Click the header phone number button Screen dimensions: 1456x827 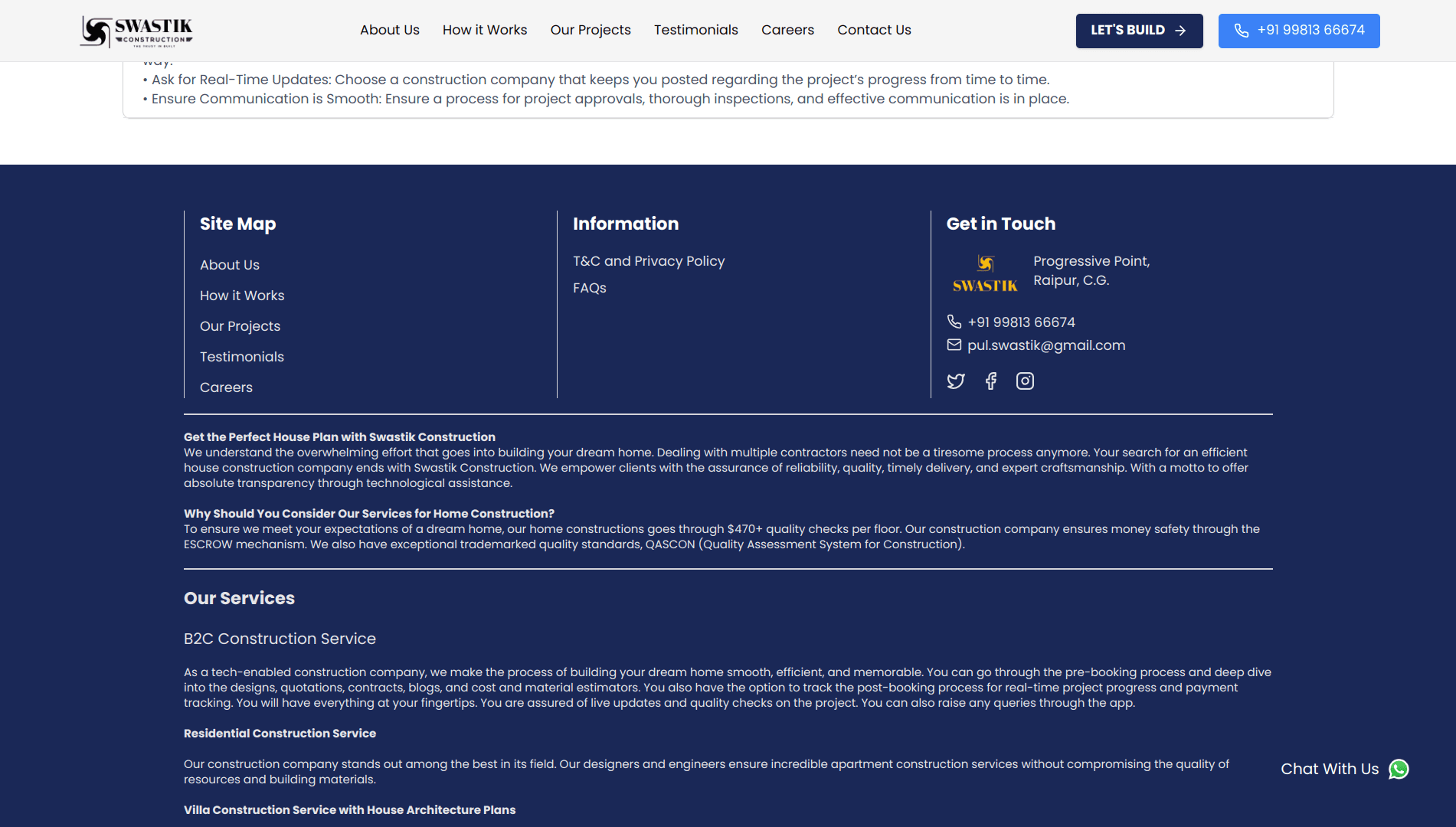[x=1298, y=31]
